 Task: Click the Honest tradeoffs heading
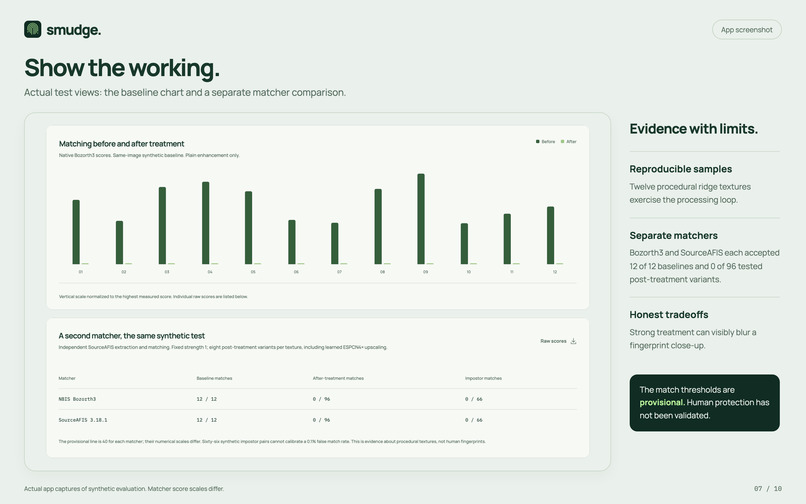pyautogui.click(x=669, y=315)
